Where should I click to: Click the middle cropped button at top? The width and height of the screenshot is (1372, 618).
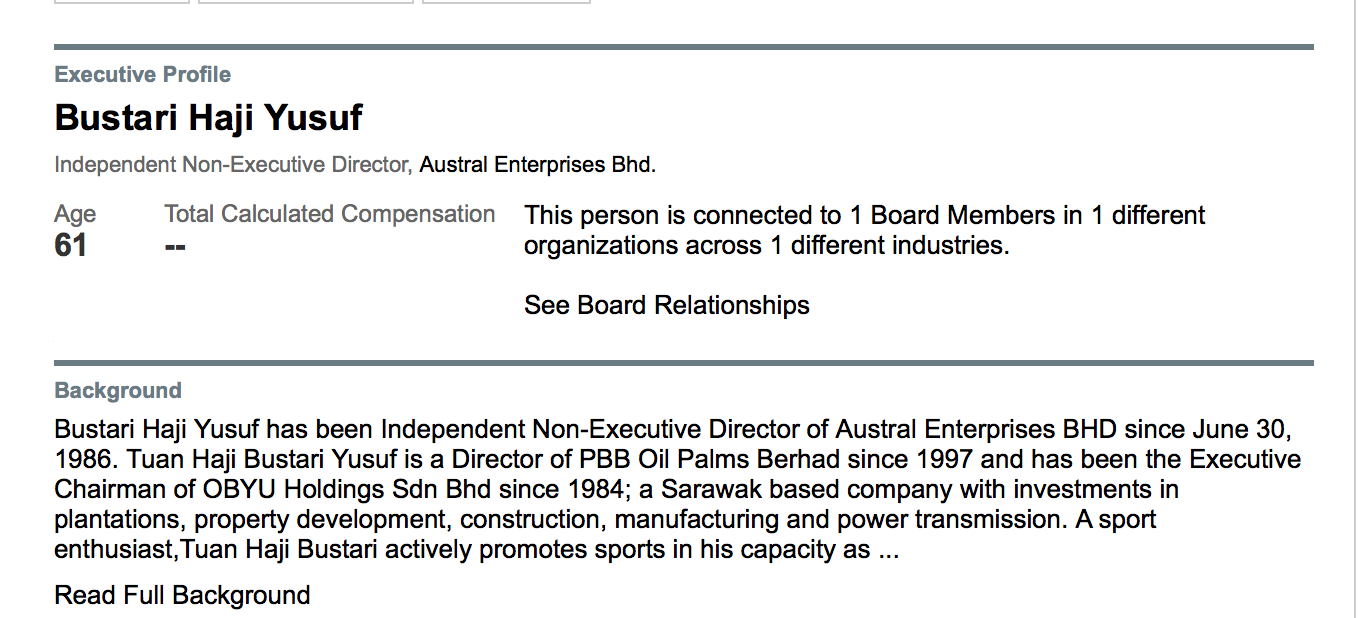[x=306, y=2]
